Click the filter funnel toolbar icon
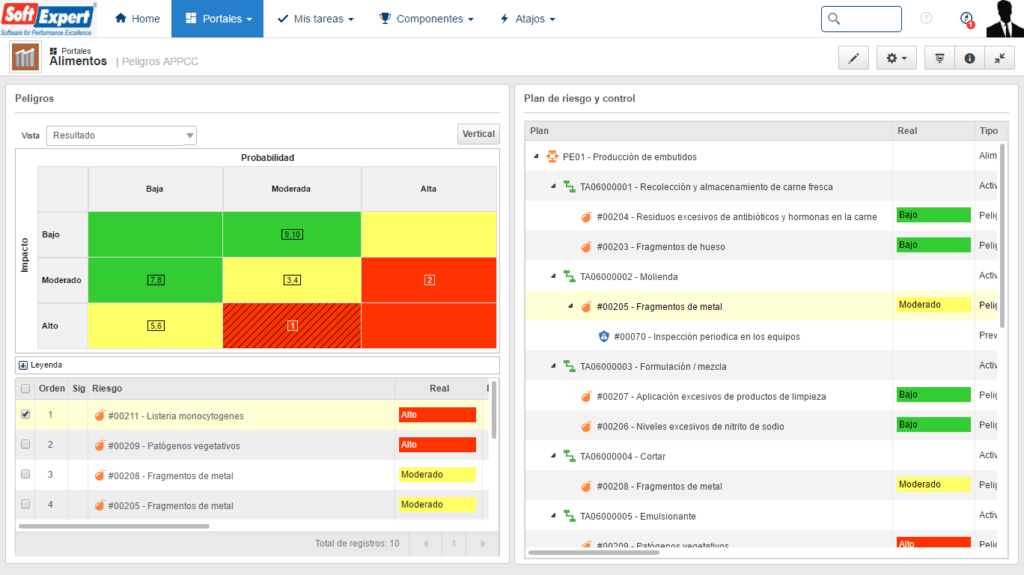1024x575 pixels. tap(939, 59)
